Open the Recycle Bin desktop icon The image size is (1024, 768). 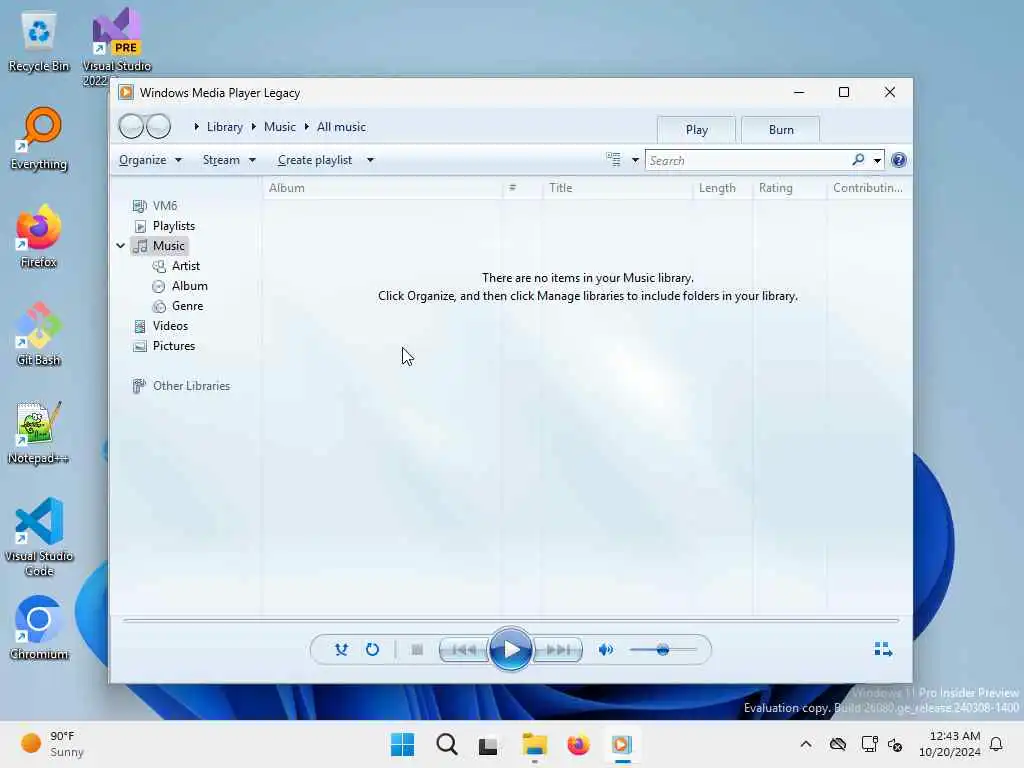(x=39, y=42)
